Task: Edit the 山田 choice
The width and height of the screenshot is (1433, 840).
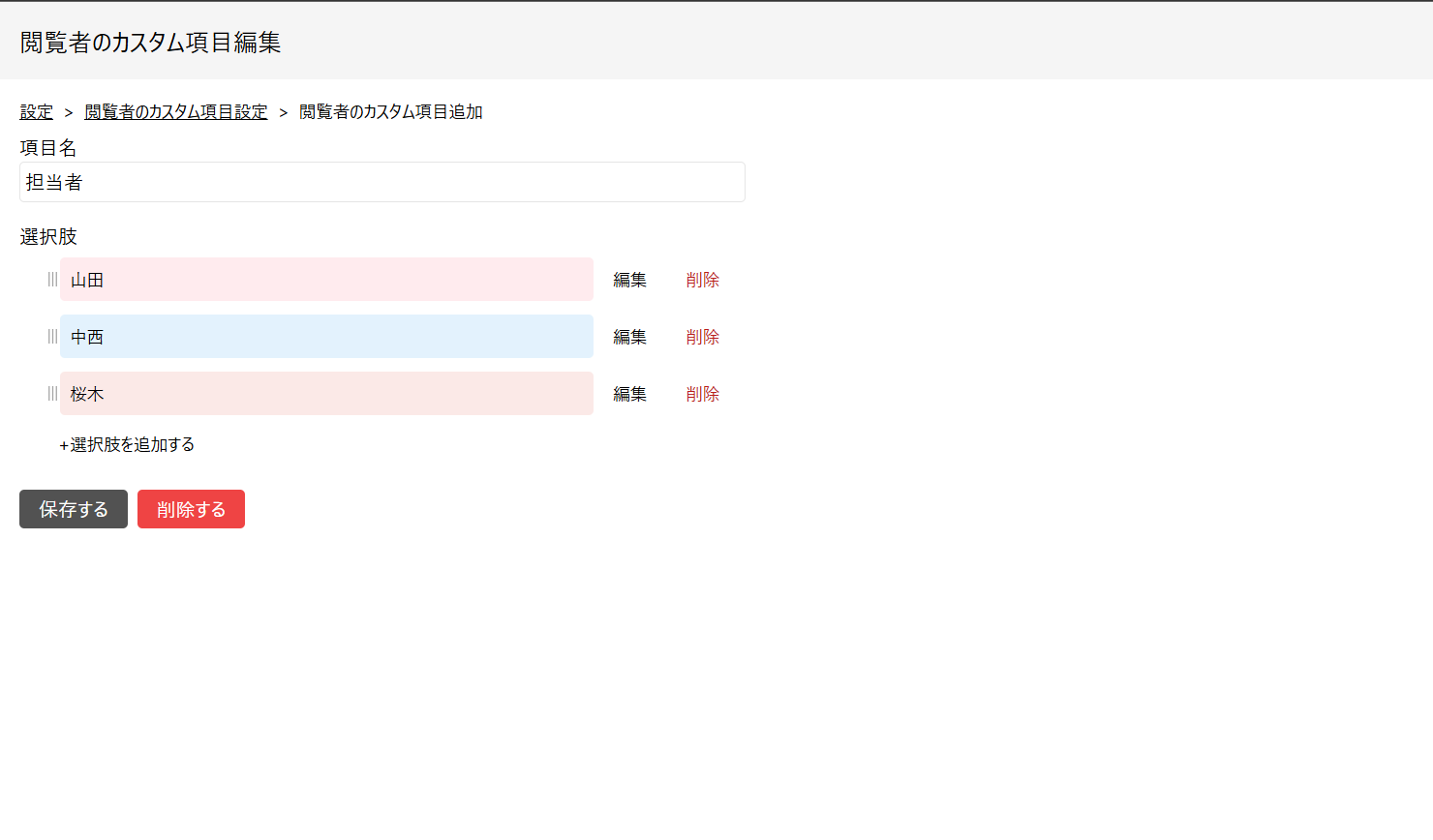Action: 629,280
